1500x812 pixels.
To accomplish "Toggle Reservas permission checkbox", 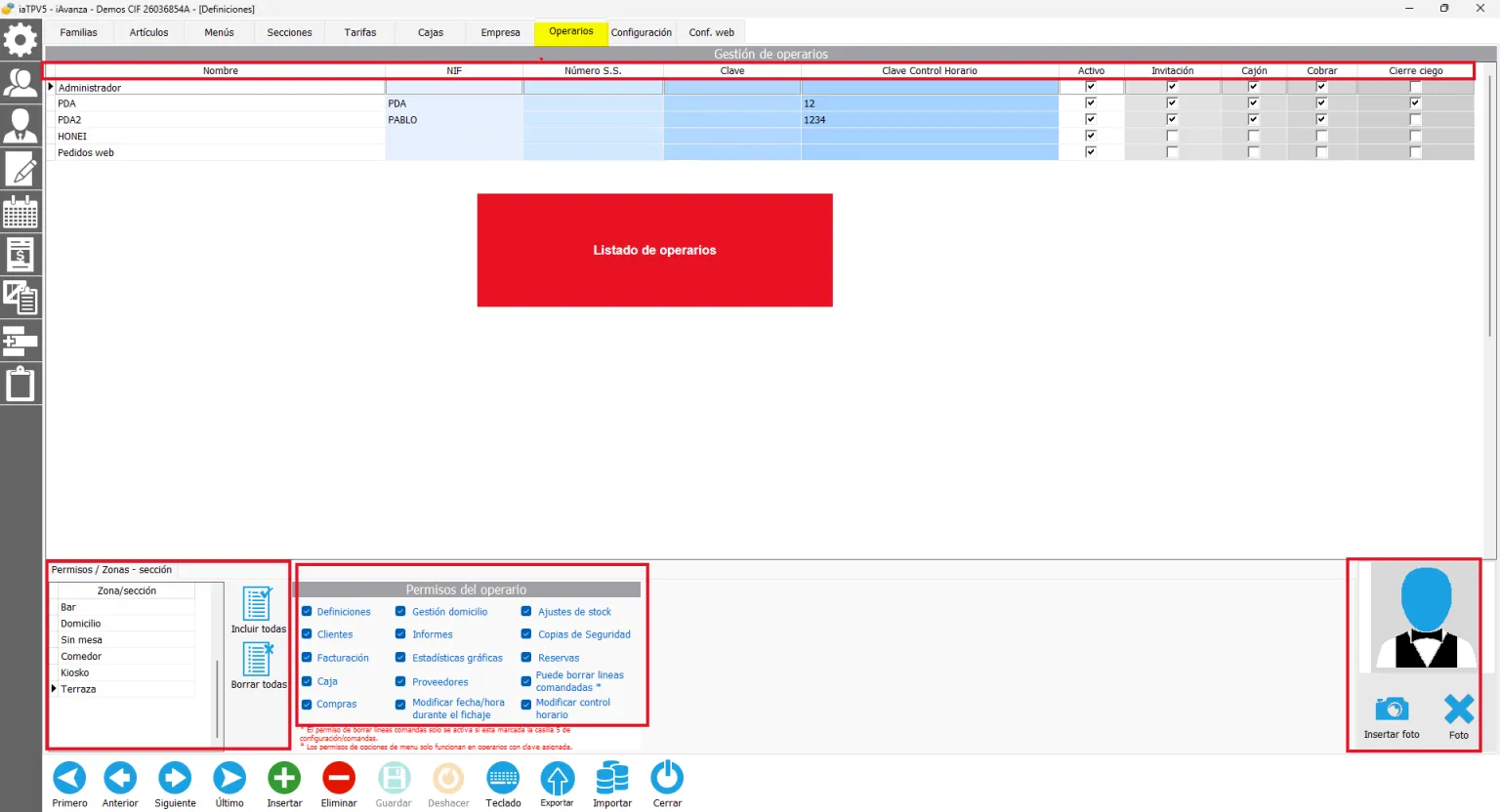I will tap(526, 658).
